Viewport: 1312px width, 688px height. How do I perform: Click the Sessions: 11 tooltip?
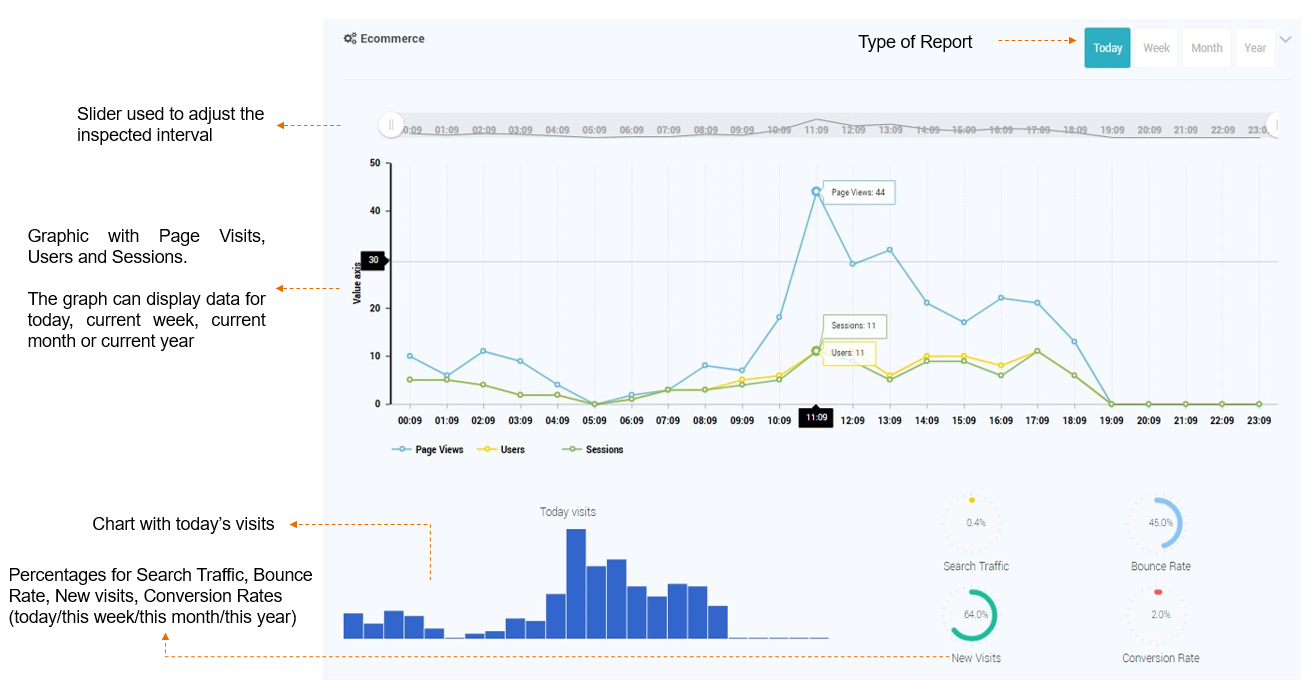tap(854, 326)
